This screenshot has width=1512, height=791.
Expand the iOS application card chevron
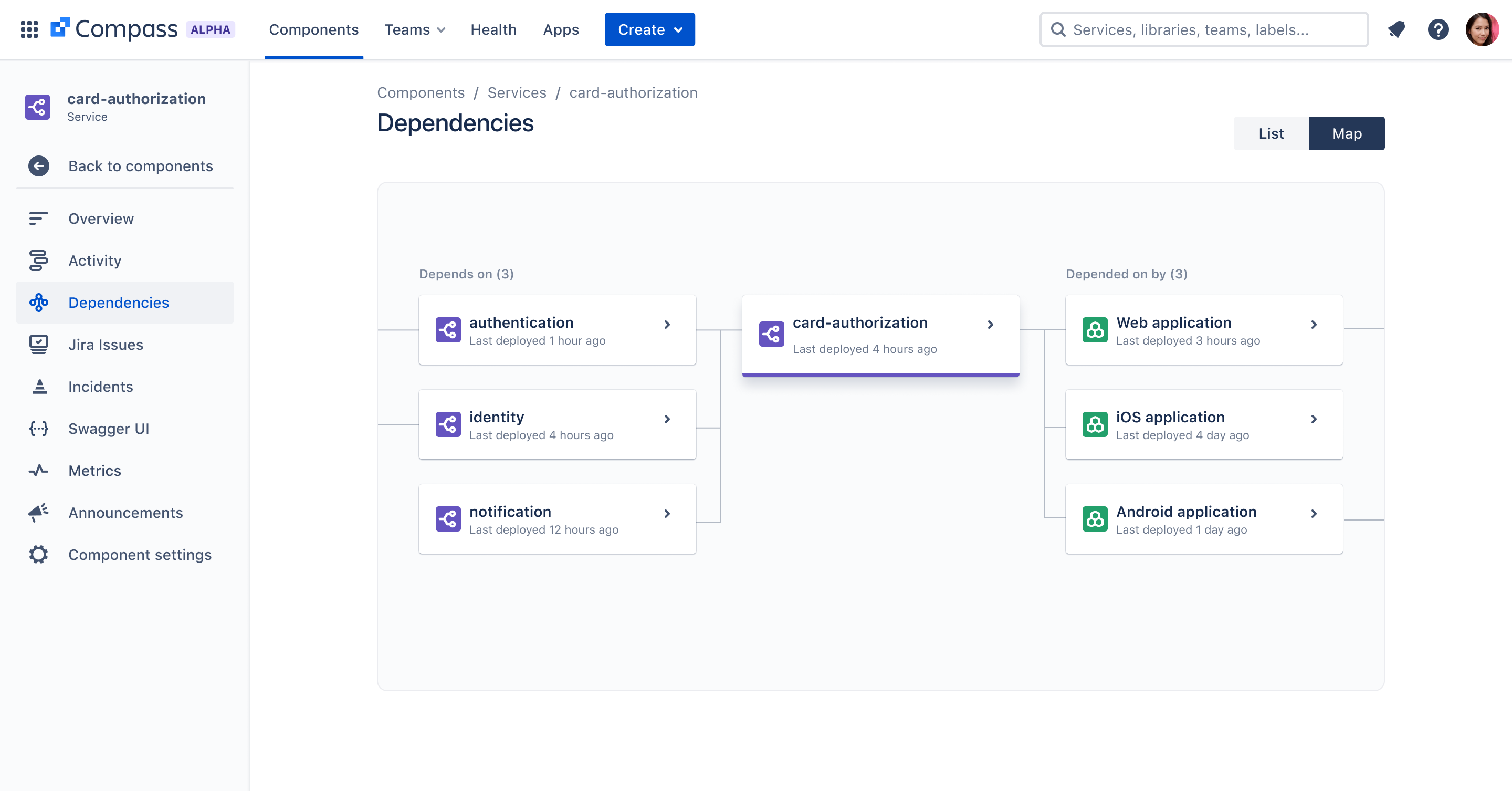[x=1314, y=419]
